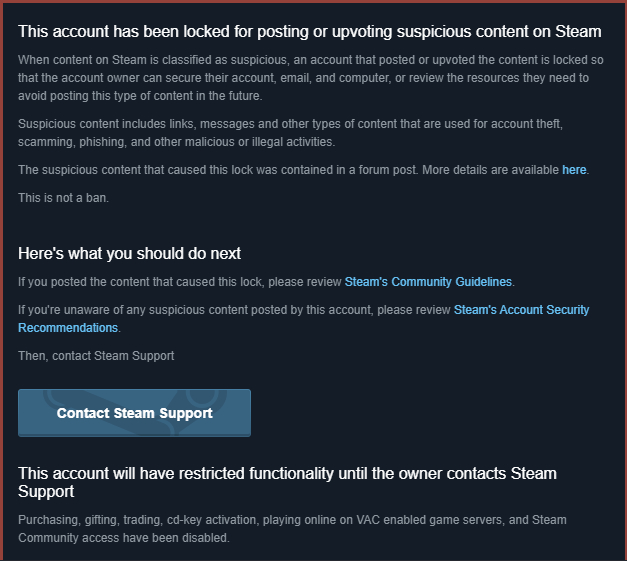The width and height of the screenshot is (627, 561).
Task: Open the 'here' link for more details
Action: tap(574, 170)
